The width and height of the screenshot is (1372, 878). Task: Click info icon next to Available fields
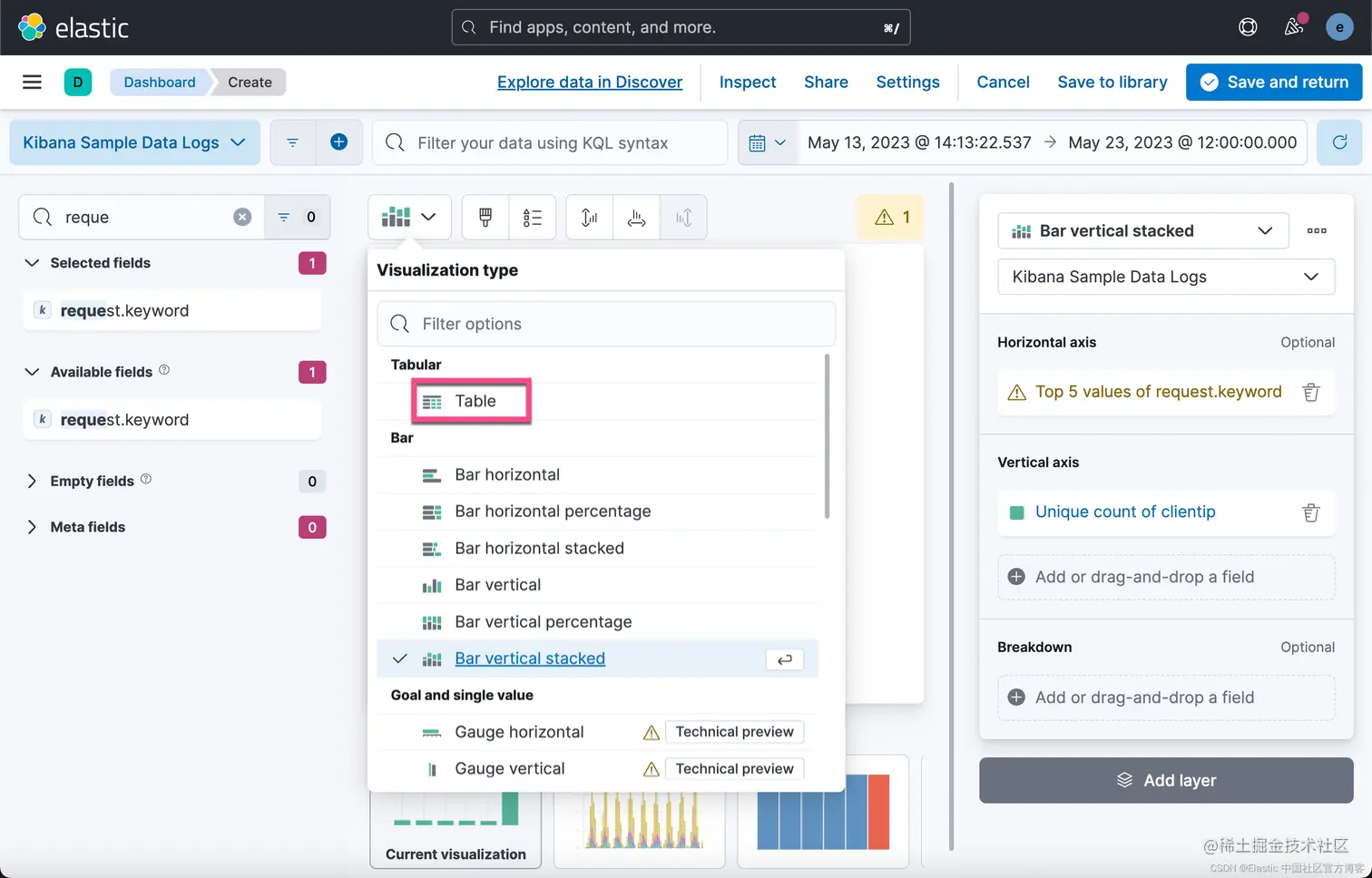[164, 370]
